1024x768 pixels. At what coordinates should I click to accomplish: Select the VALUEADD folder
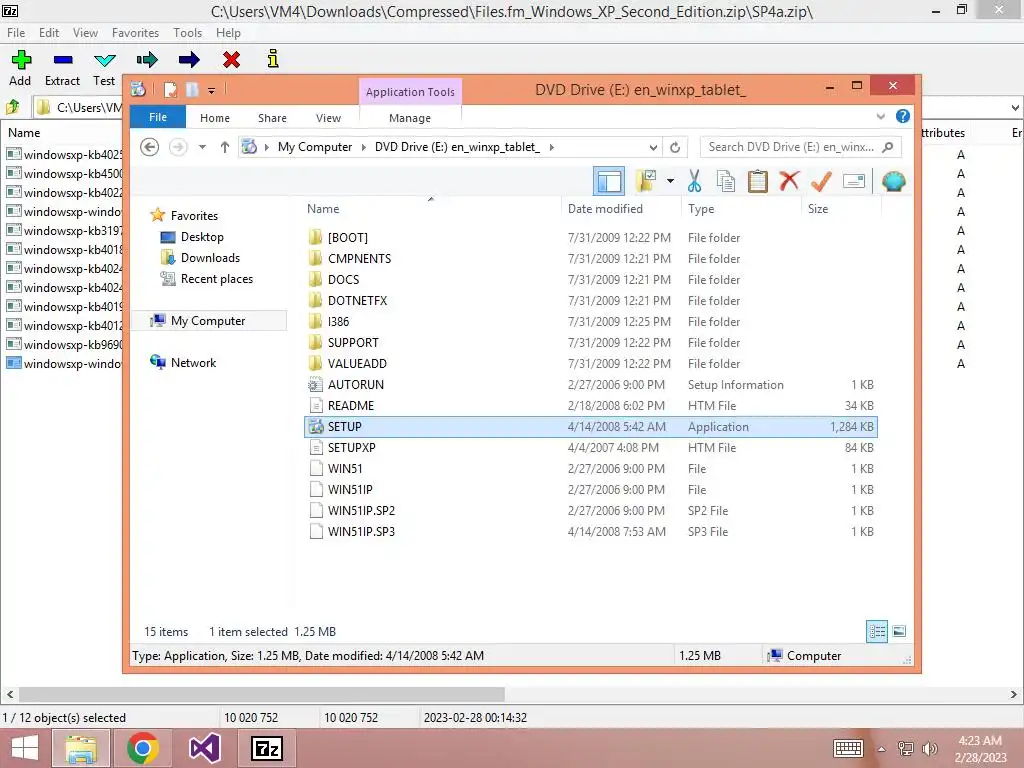tap(591, 364)
